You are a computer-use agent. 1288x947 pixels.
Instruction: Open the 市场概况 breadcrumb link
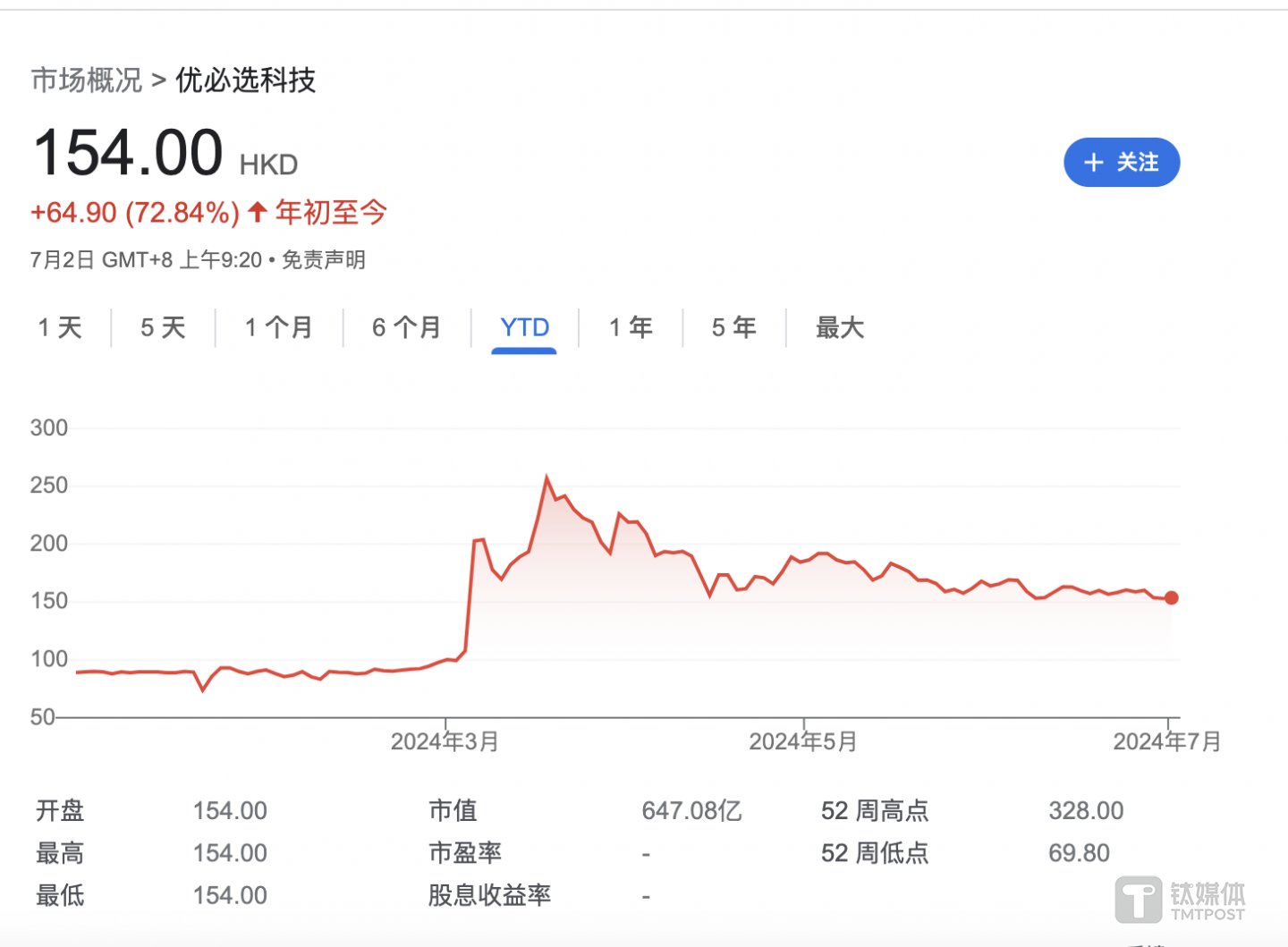[x=87, y=80]
